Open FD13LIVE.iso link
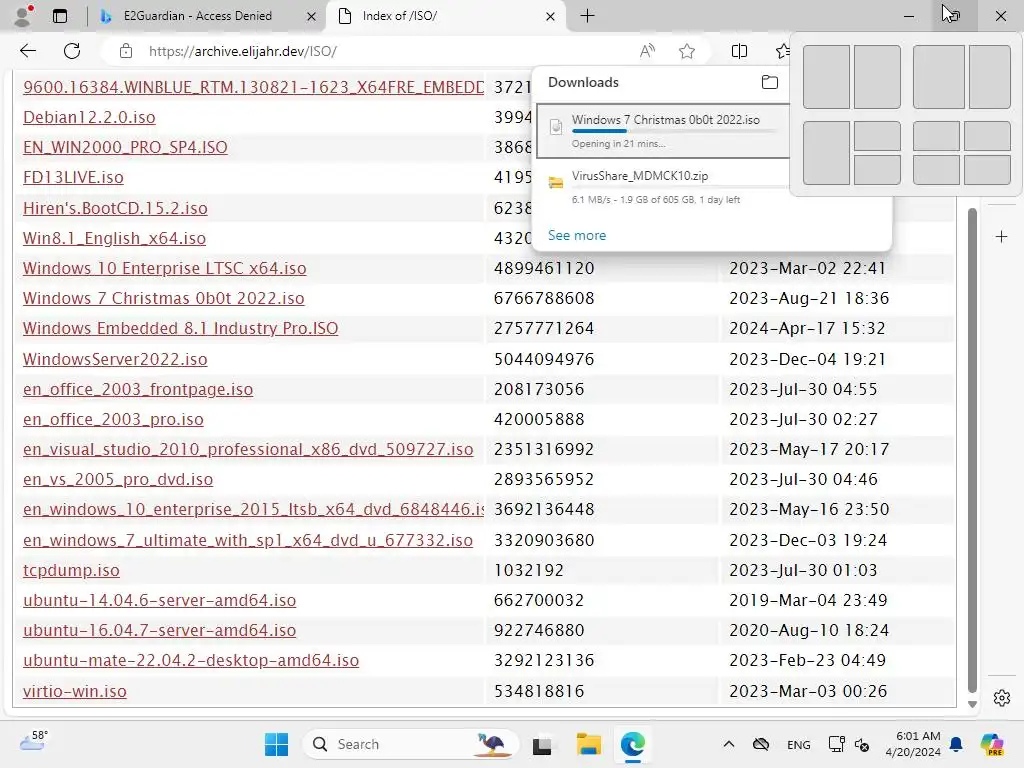1024x768 pixels. pos(73,177)
